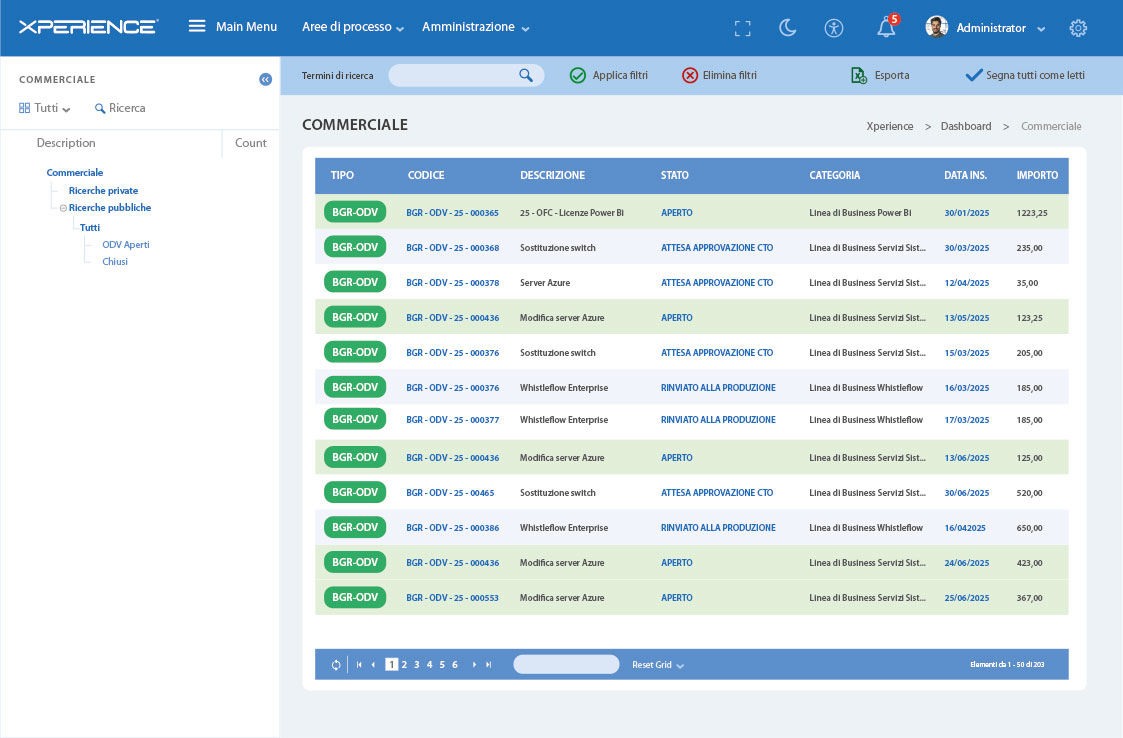Toggle dark mode with the moon icon
The image size is (1123, 738).
tap(788, 28)
